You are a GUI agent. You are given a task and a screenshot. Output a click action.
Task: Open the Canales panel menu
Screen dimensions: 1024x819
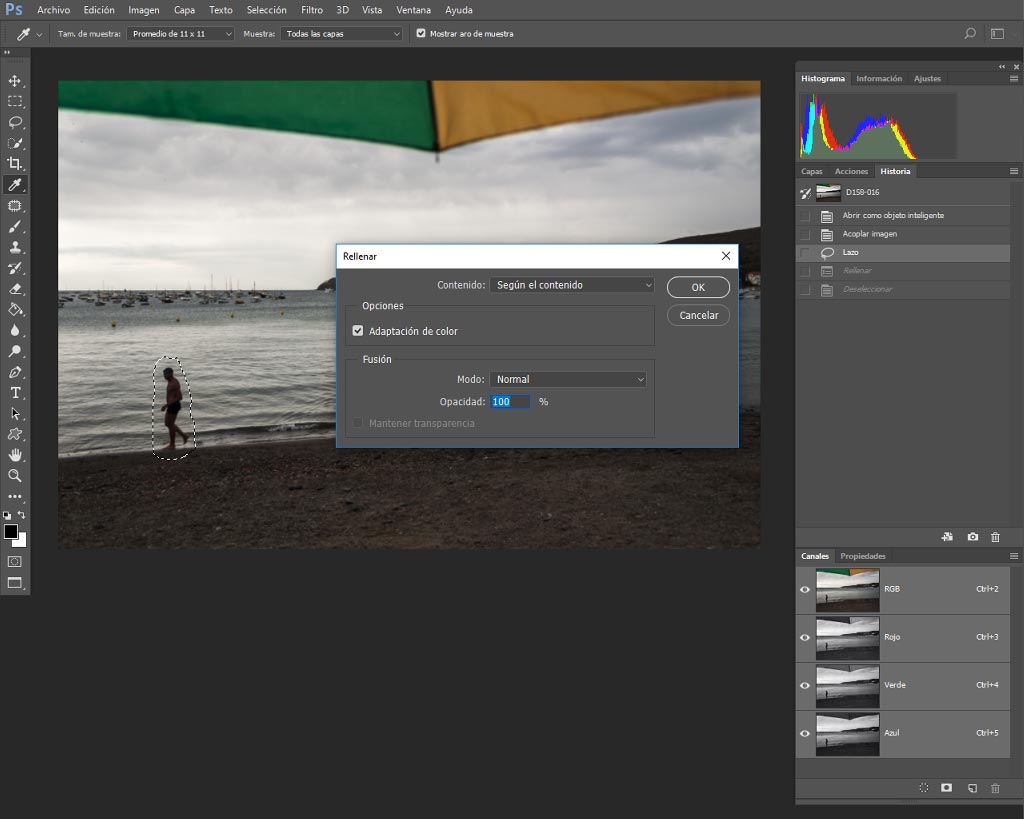(1014, 556)
